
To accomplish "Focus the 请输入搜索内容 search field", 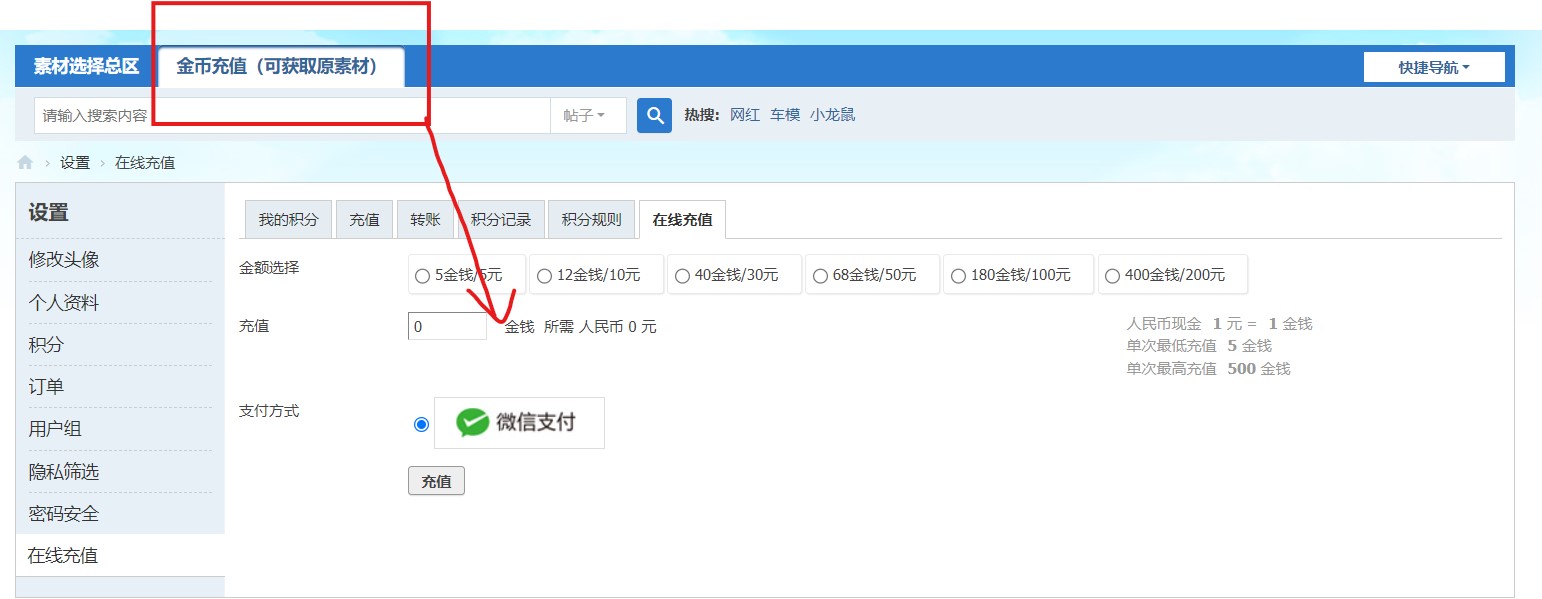I will (292, 115).
